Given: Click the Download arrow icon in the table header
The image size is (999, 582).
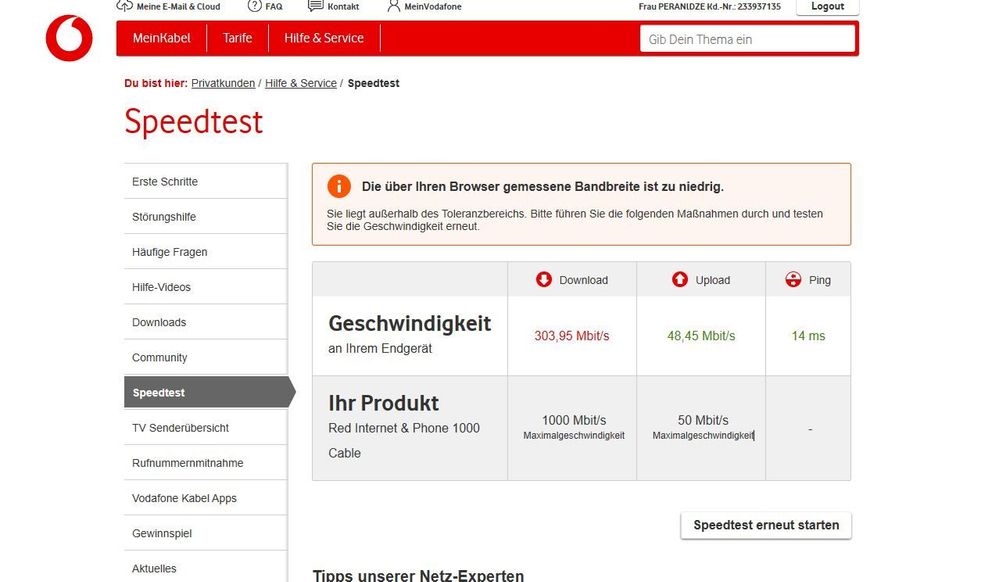Looking at the screenshot, I should (543, 279).
